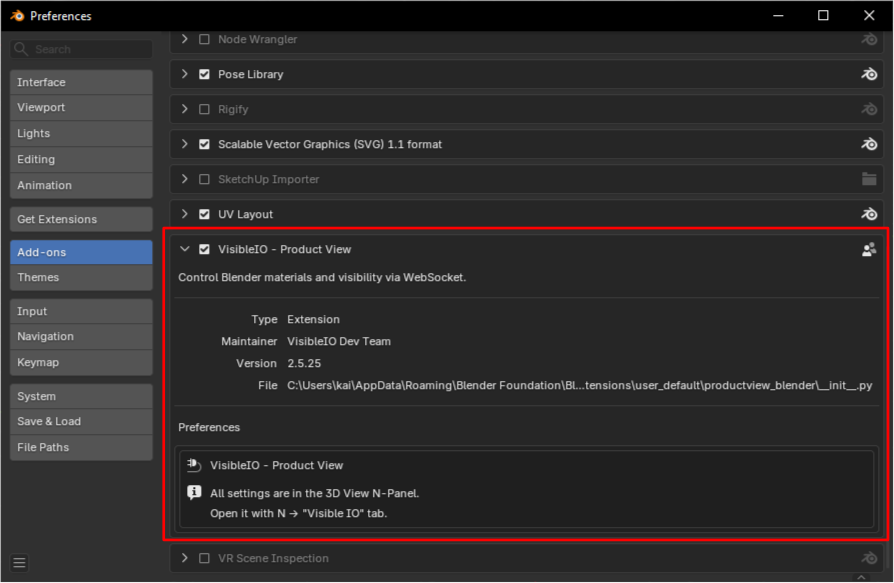
Task: Open the Interface preferences tab
Action: (81, 82)
